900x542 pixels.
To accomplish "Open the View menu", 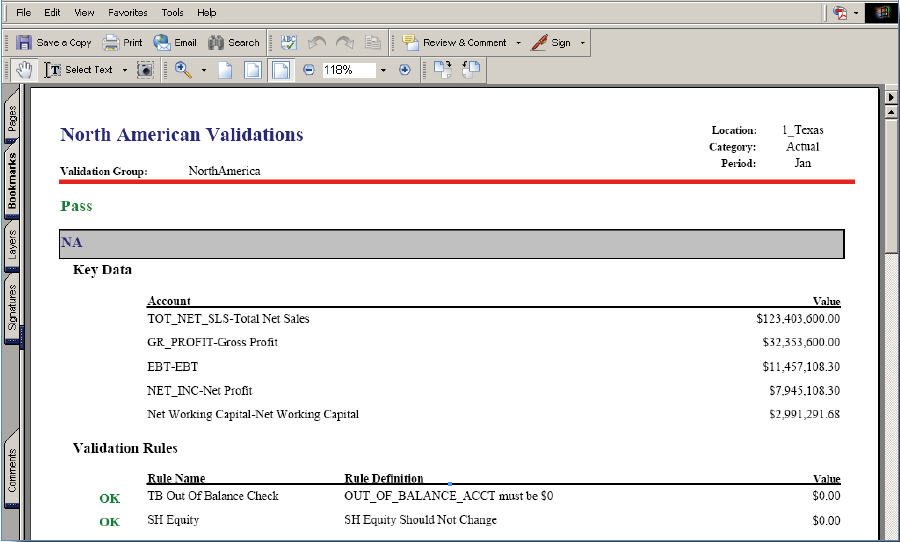I will pos(84,12).
